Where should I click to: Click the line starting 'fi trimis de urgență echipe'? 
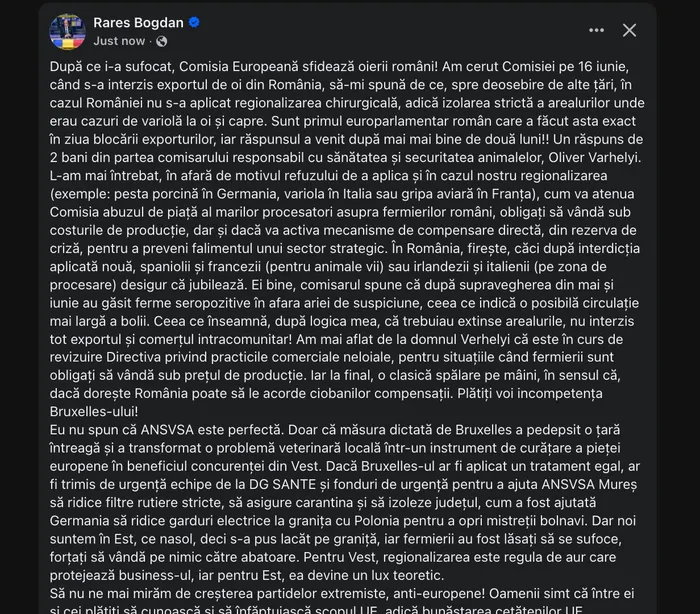coord(343,485)
